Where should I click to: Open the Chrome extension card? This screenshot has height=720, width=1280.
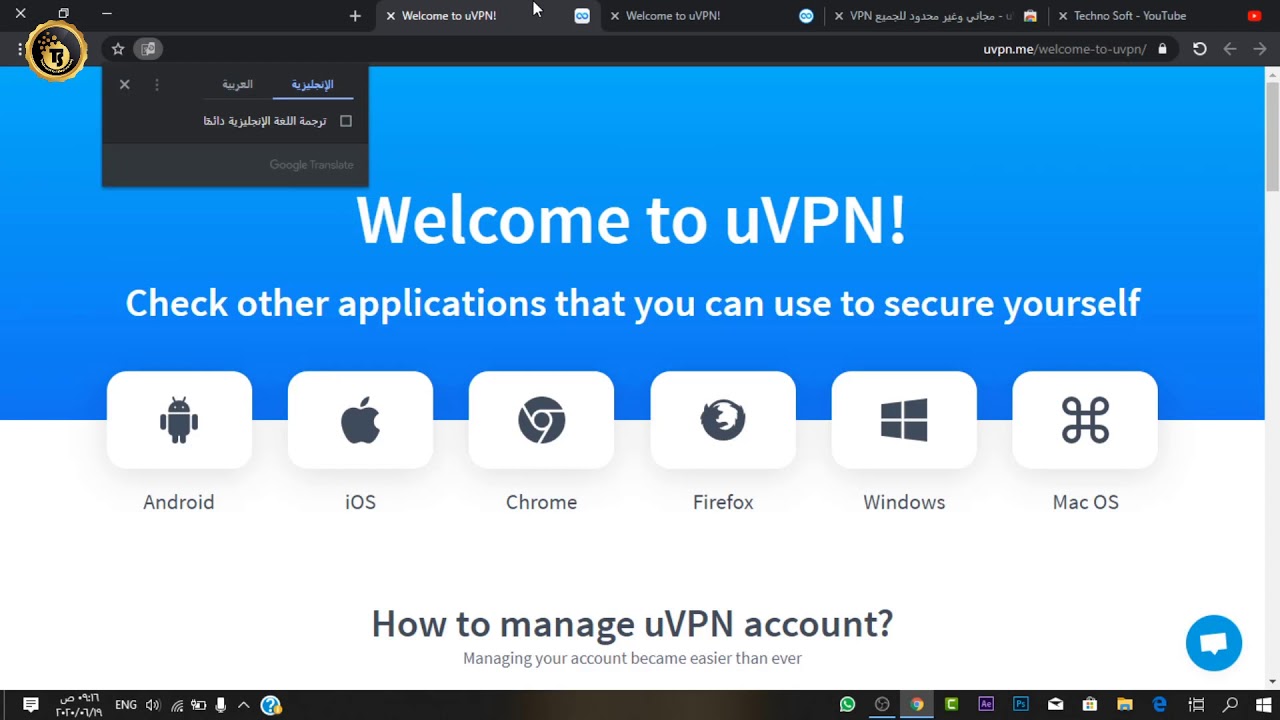[541, 420]
